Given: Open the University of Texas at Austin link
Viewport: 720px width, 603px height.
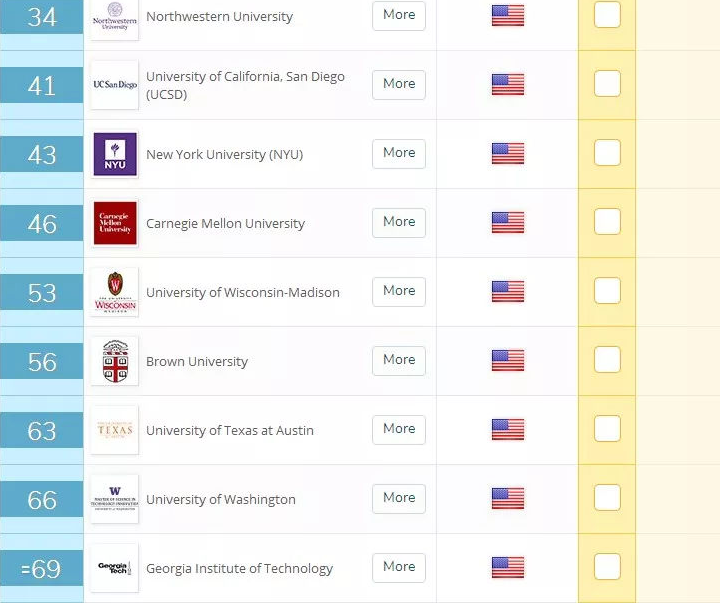Looking at the screenshot, I should pos(230,430).
